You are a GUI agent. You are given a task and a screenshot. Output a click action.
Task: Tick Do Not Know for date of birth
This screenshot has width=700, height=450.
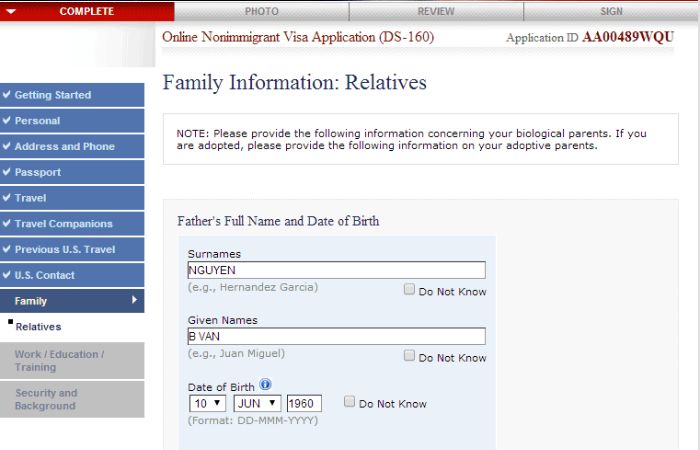[x=349, y=402]
